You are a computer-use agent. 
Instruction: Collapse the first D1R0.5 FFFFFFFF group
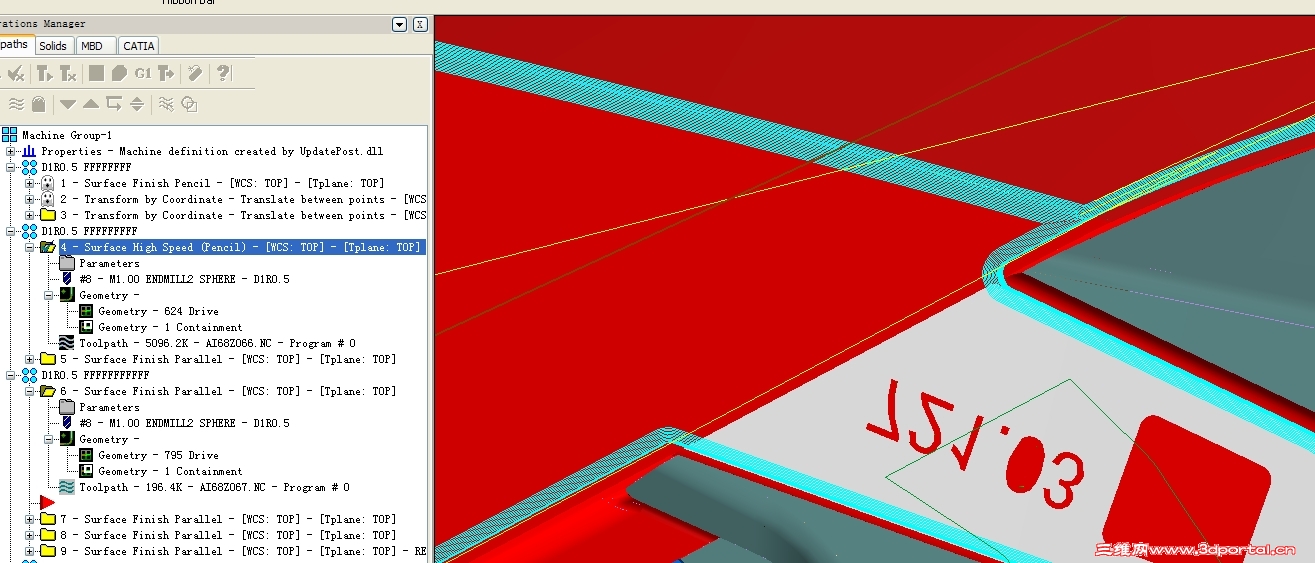(x=11, y=167)
